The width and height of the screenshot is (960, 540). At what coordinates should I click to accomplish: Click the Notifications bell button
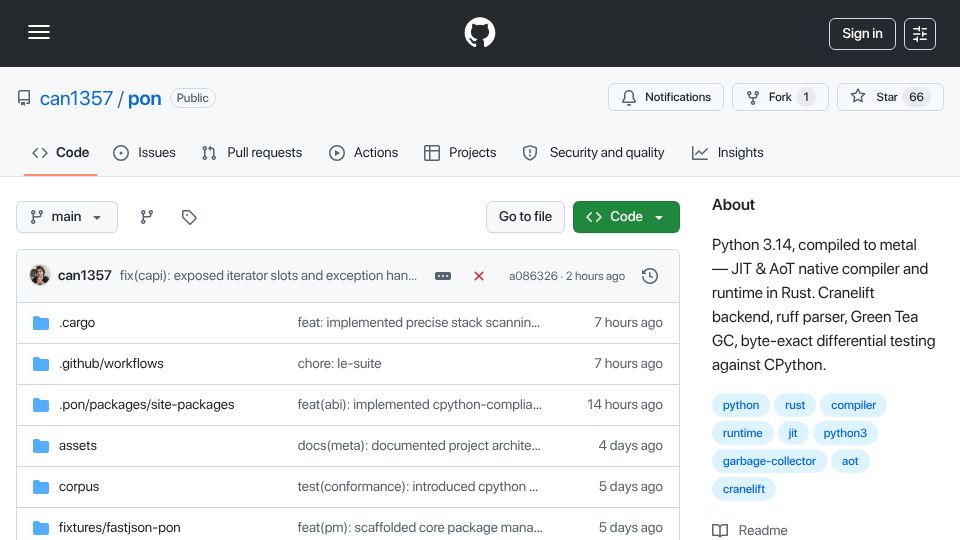coord(666,97)
